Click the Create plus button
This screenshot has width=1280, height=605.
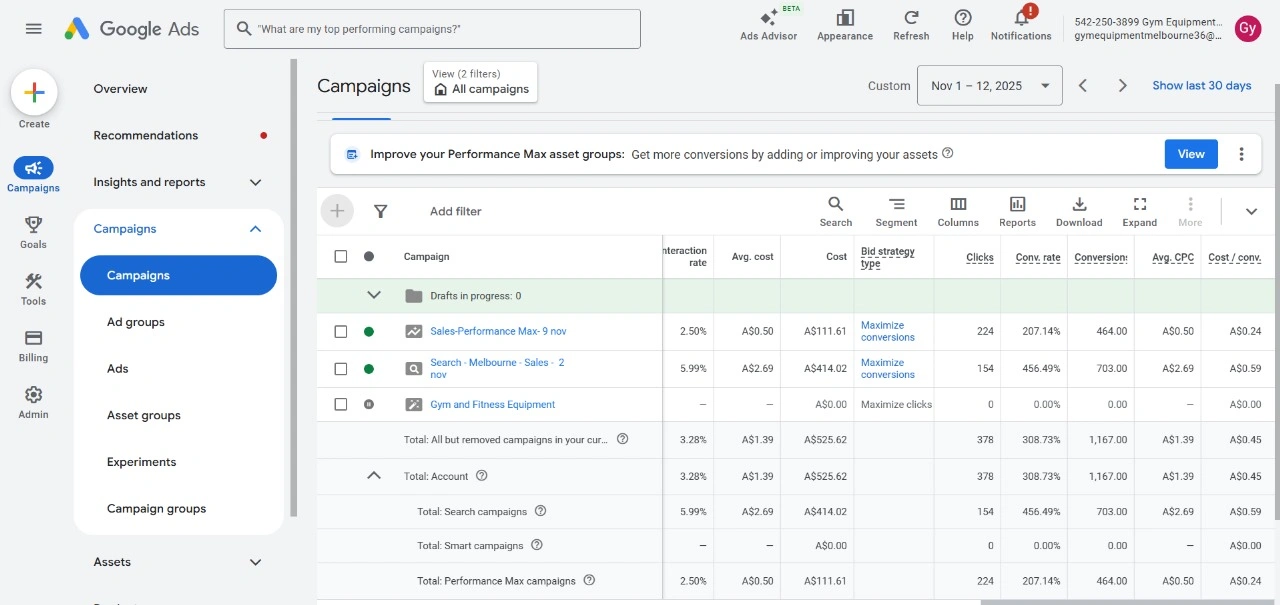click(34, 93)
